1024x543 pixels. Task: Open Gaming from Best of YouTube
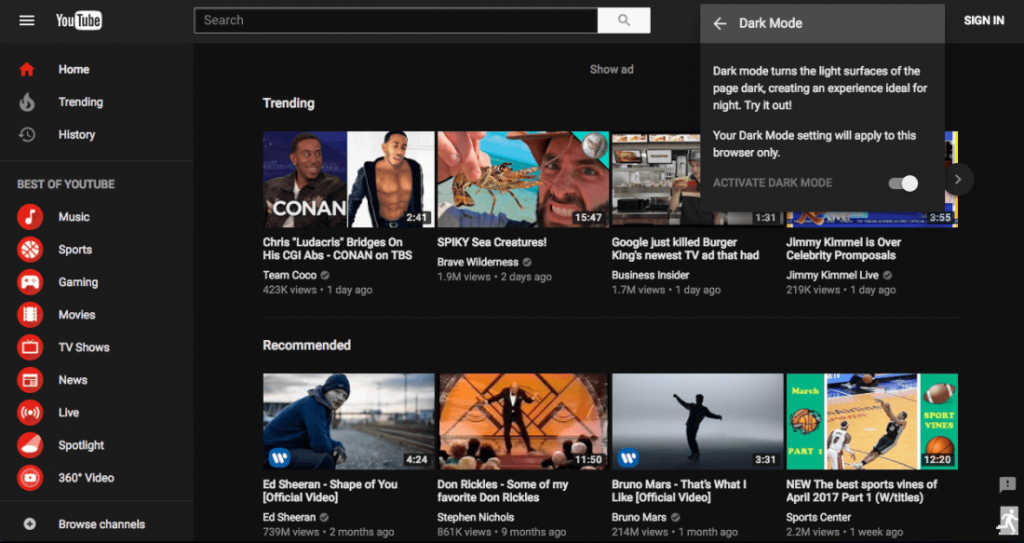click(x=78, y=282)
